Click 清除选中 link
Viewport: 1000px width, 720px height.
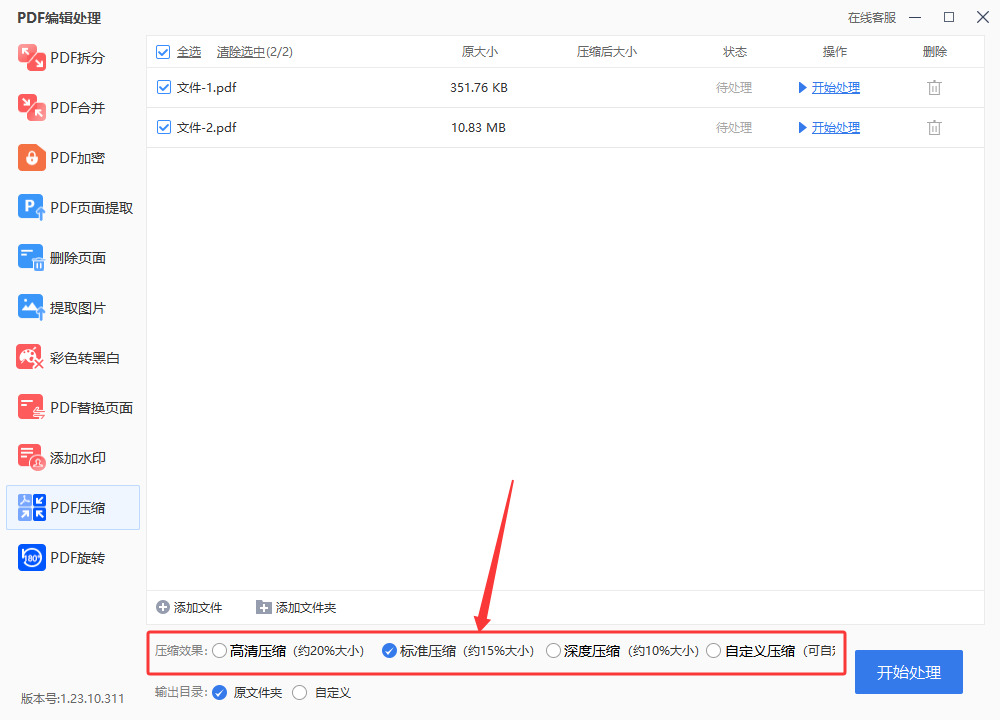click(x=240, y=52)
